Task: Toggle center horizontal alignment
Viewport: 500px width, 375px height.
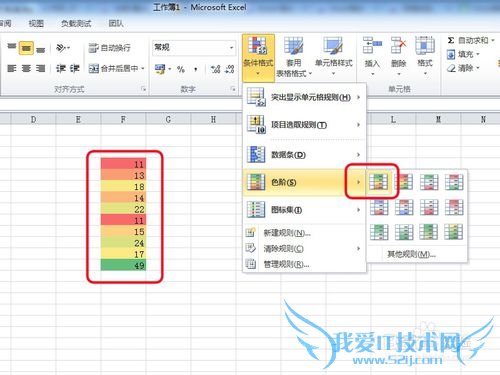Action: click(26, 69)
